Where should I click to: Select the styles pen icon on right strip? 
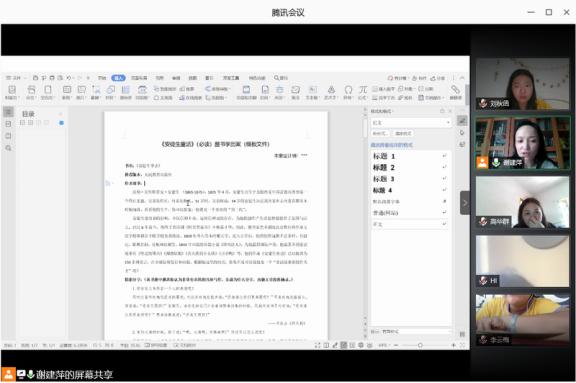click(x=462, y=120)
